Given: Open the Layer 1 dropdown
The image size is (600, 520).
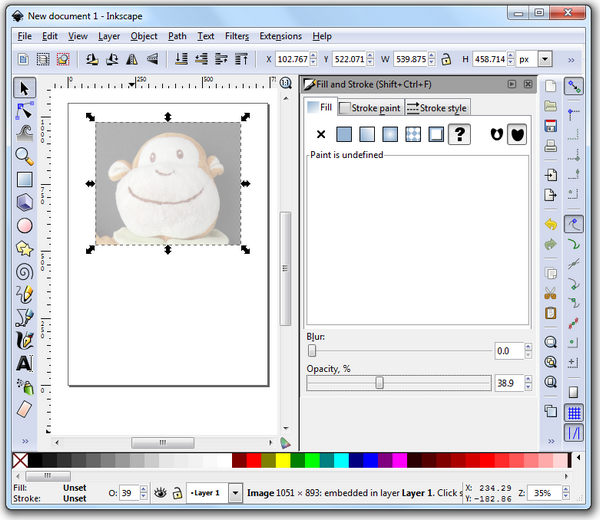Looking at the screenshot, I should tap(236, 493).
